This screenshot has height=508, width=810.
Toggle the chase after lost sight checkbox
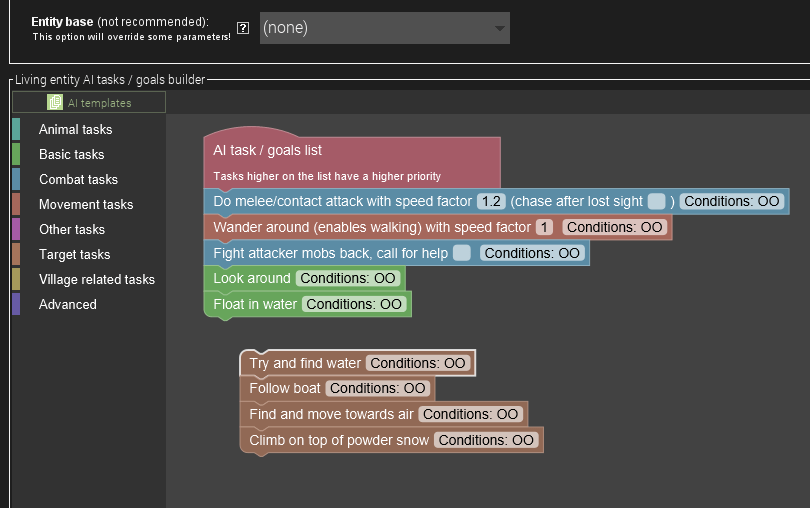click(657, 201)
